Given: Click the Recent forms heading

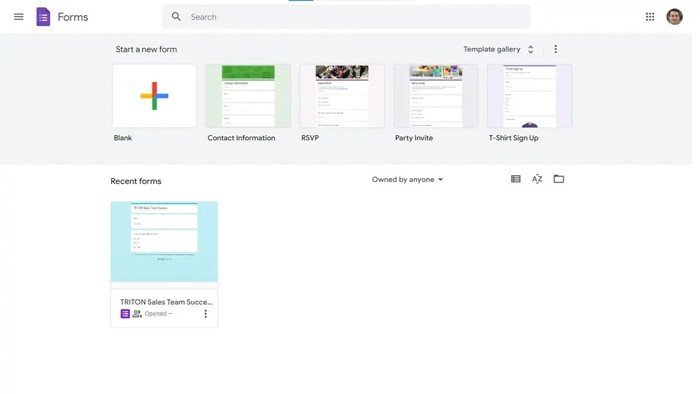Looking at the screenshot, I should pos(136,181).
